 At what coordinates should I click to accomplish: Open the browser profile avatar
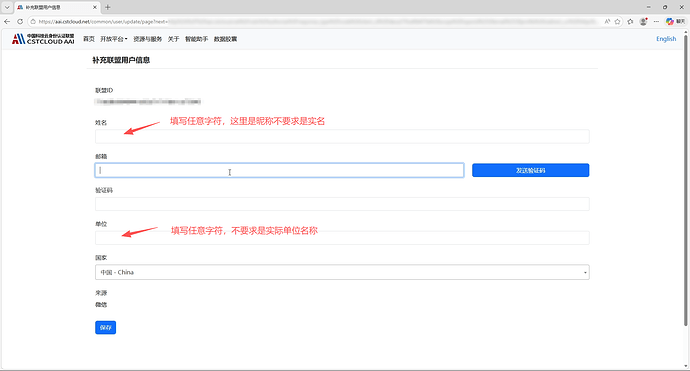coord(643,21)
